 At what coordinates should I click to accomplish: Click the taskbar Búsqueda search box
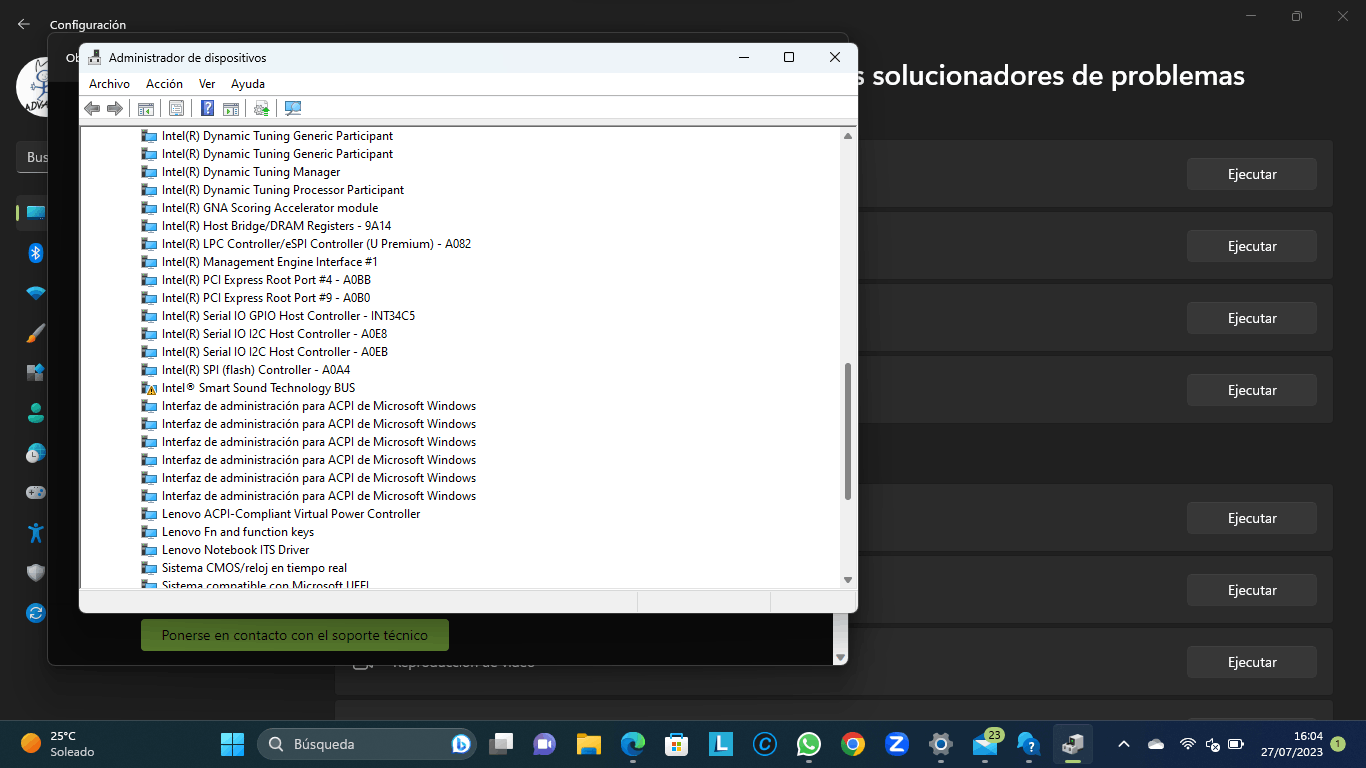point(368,744)
